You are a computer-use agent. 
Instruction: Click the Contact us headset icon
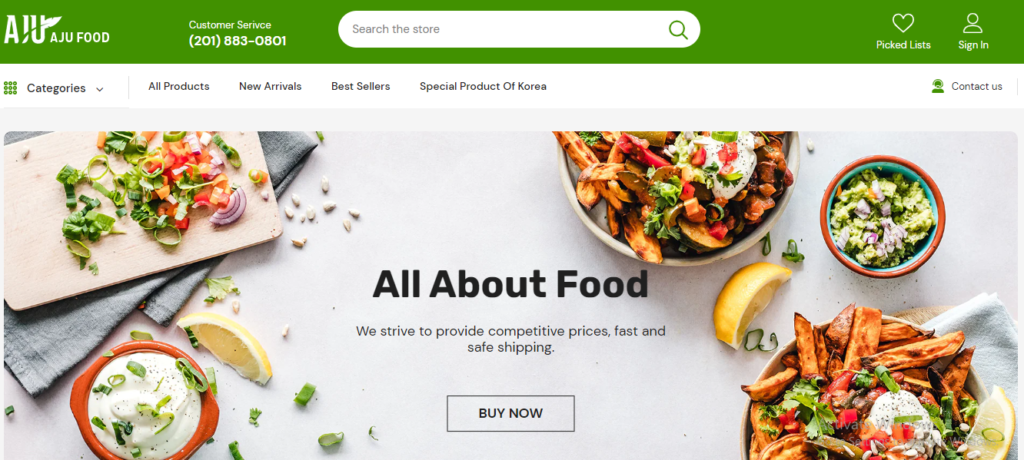938,86
